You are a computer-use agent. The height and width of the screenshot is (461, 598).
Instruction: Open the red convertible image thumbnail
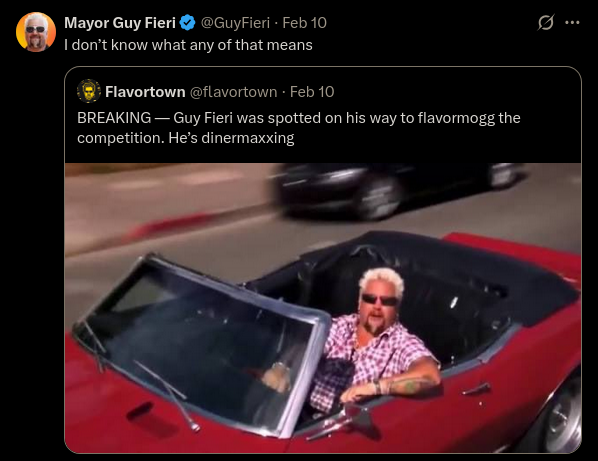tap(323, 308)
